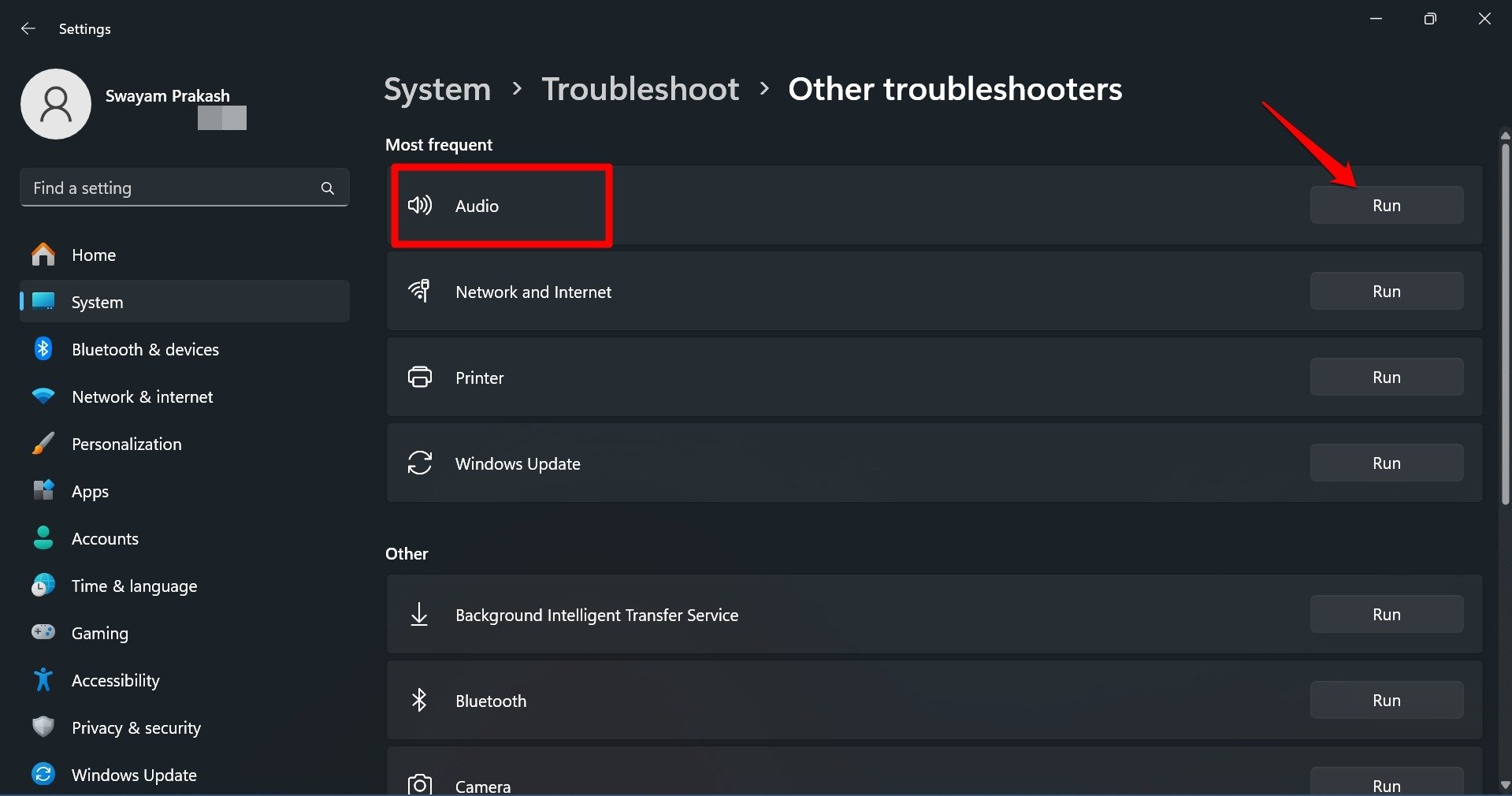Image resolution: width=1512 pixels, height=796 pixels.
Task: Select Accessibility in the sidebar
Action: click(115, 679)
